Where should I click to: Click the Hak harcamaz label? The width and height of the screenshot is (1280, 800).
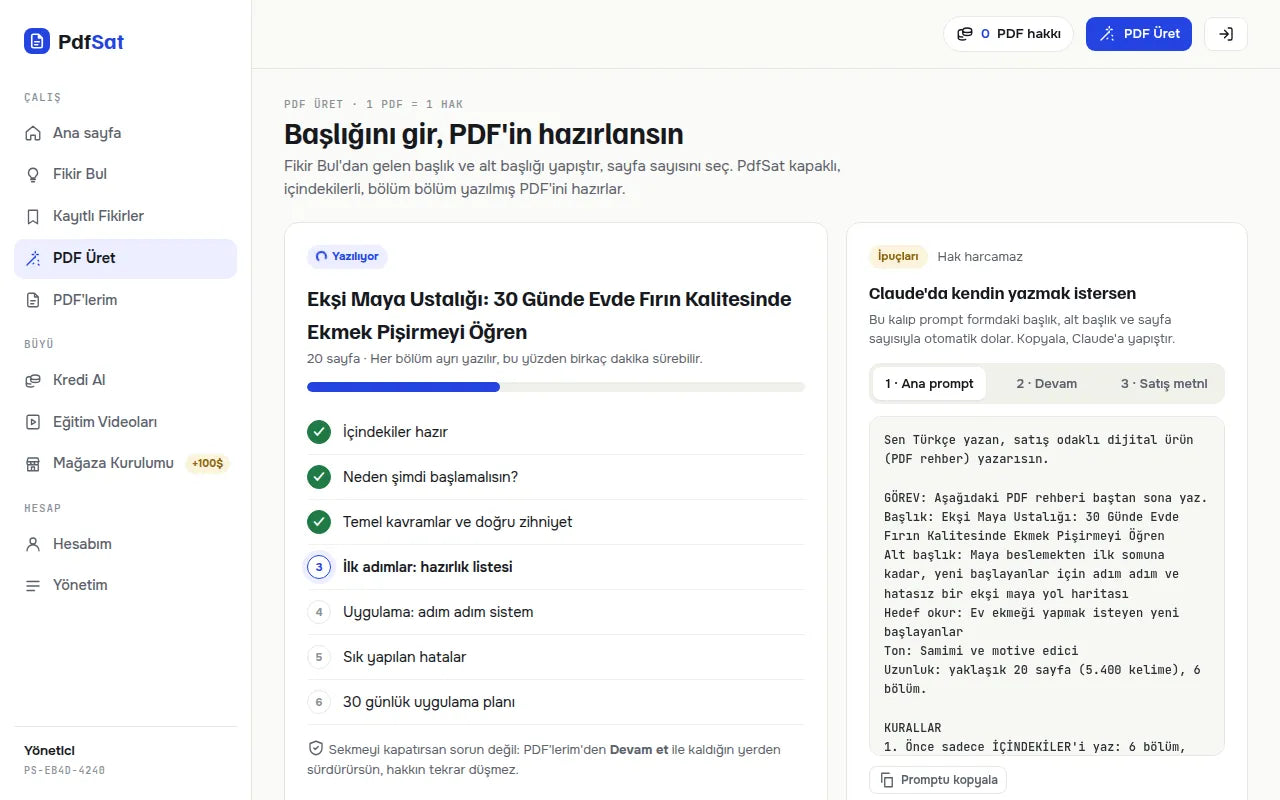click(x=980, y=257)
